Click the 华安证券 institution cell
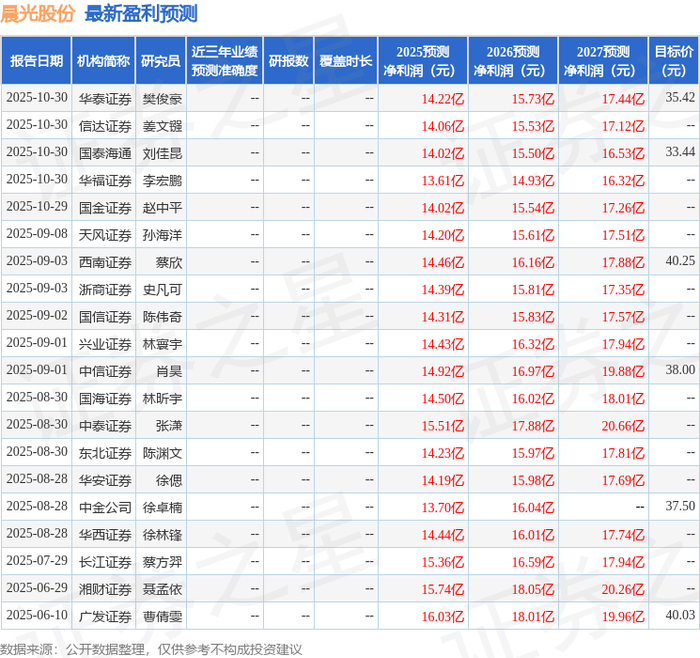Screen dimensions: 700x658 105,480
